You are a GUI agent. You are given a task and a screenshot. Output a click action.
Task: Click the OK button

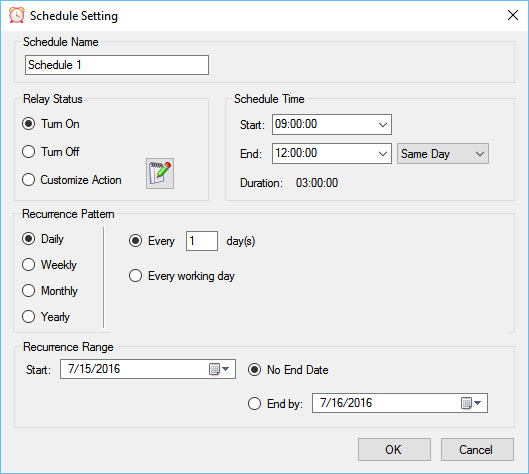394,449
